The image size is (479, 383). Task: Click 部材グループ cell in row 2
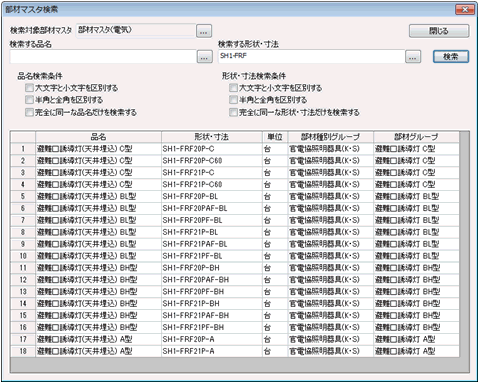pyautogui.click(x=416, y=161)
